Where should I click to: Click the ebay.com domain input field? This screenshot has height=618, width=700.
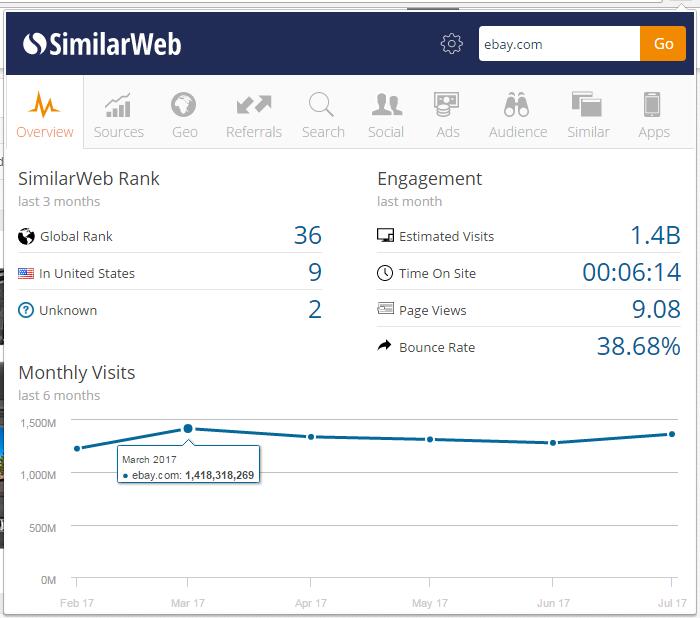point(558,44)
